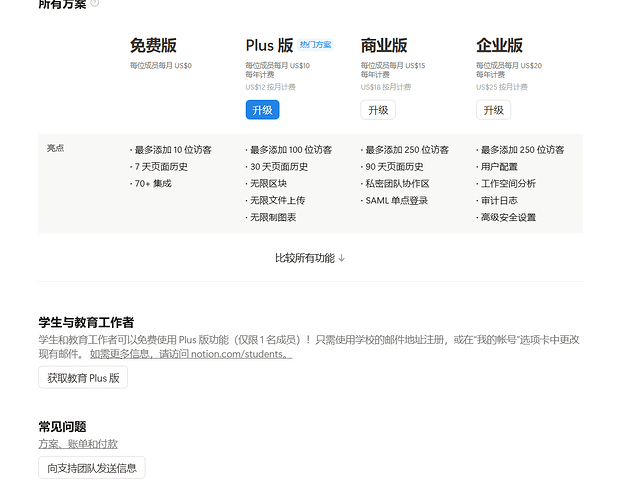Image resolution: width=621 pixels, height=499 pixels.
Task: Click US$12 按月计费 text
Action: [x=270, y=87]
